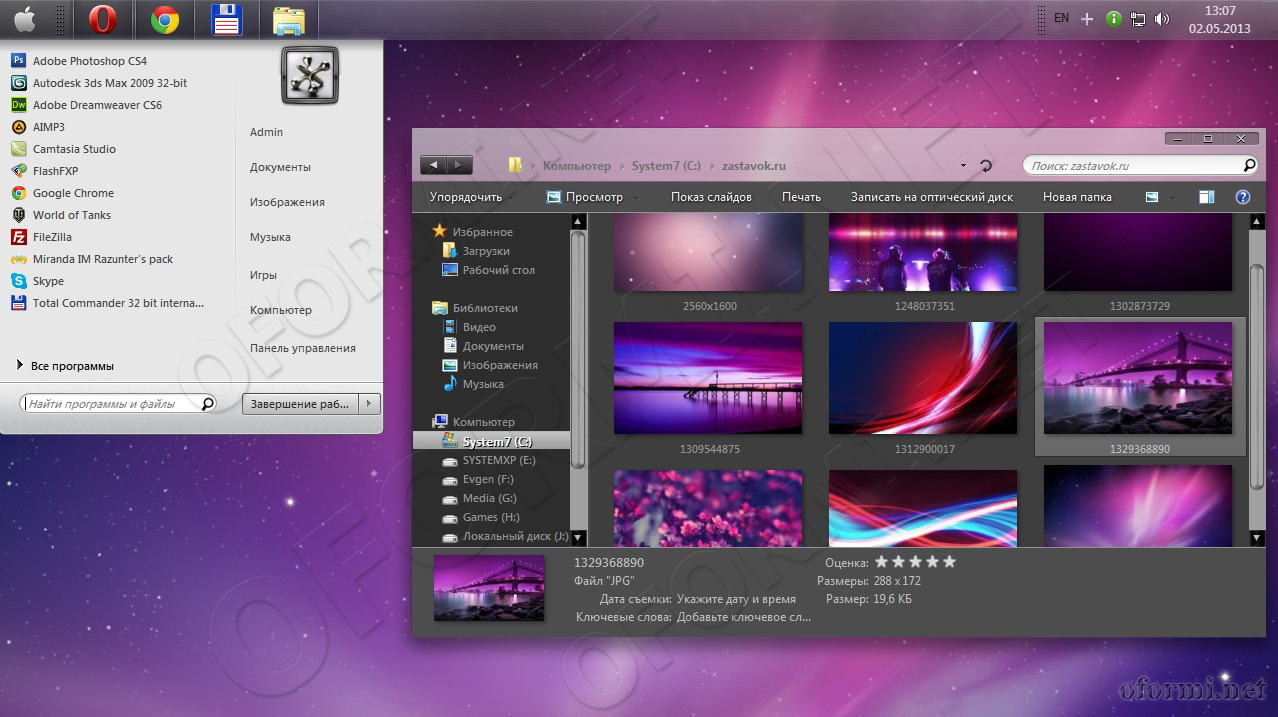Viewport: 1278px width, 717px height.
Task: Open Opera from the taskbar
Action: click(102, 19)
